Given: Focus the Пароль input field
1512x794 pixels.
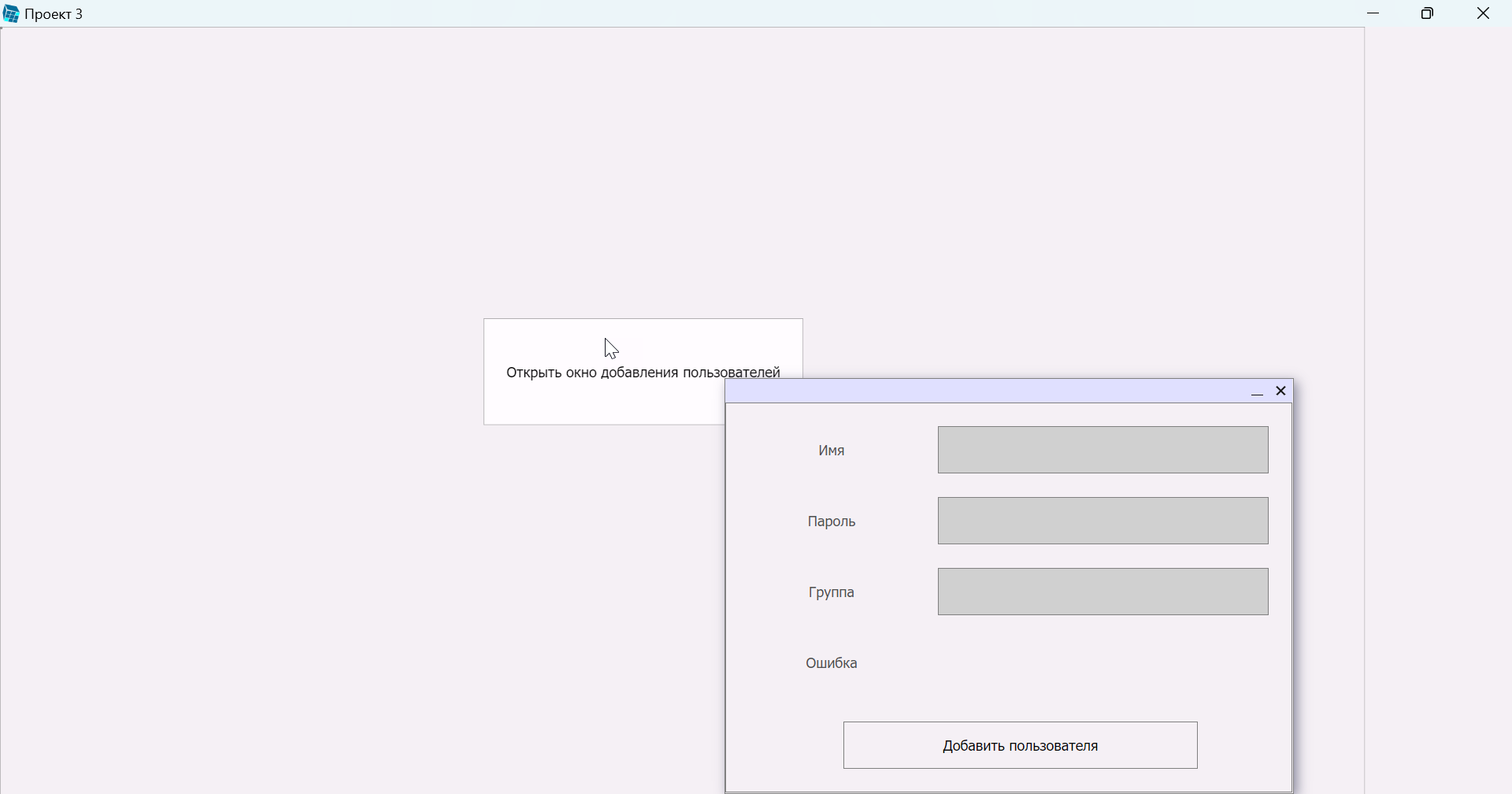Looking at the screenshot, I should pyautogui.click(x=1102, y=521).
